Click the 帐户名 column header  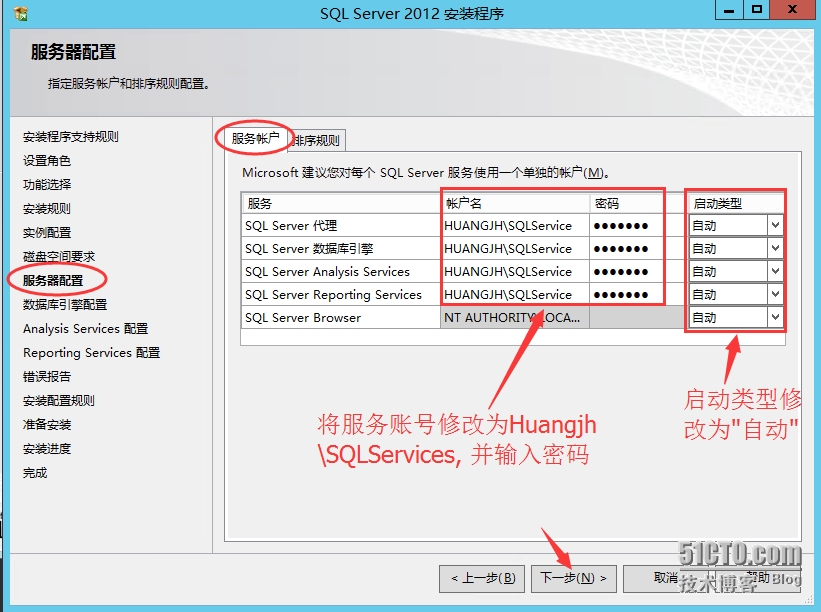515,204
